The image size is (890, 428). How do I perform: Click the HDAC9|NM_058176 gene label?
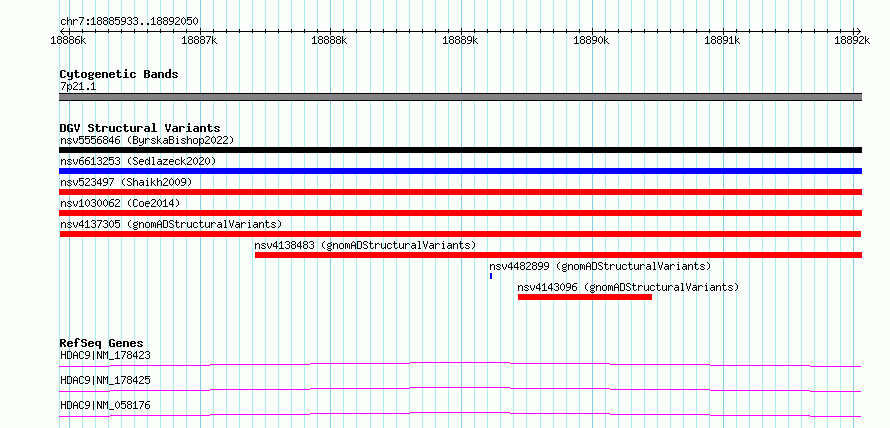point(105,405)
